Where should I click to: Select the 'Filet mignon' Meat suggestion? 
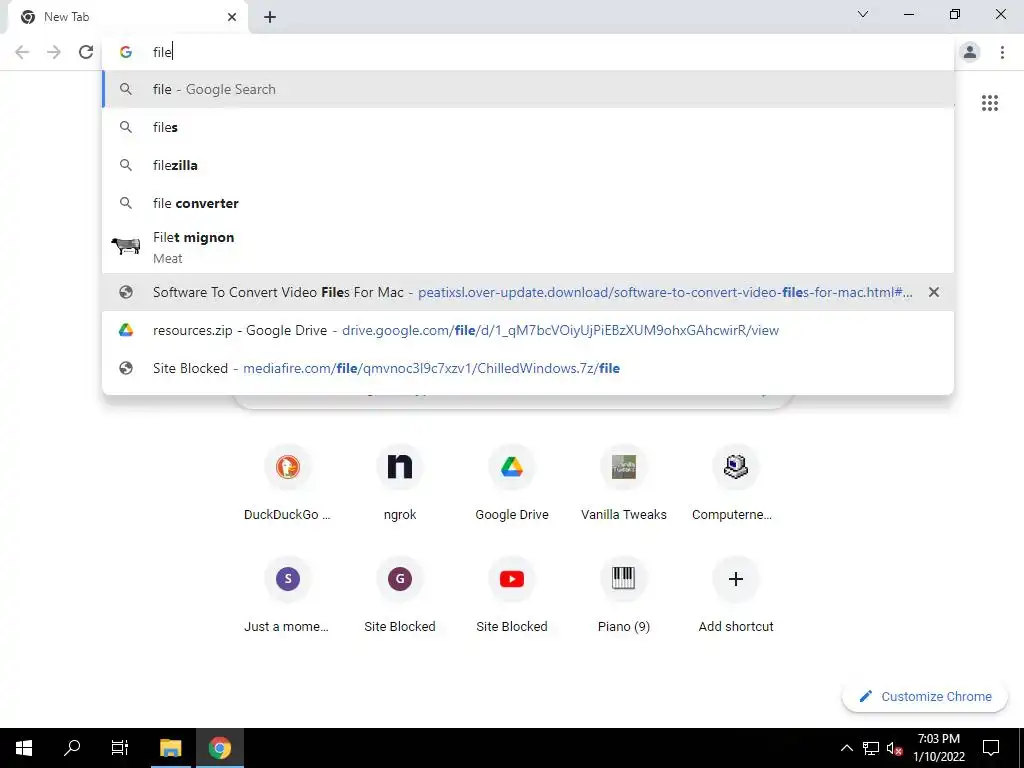point(528,247)
